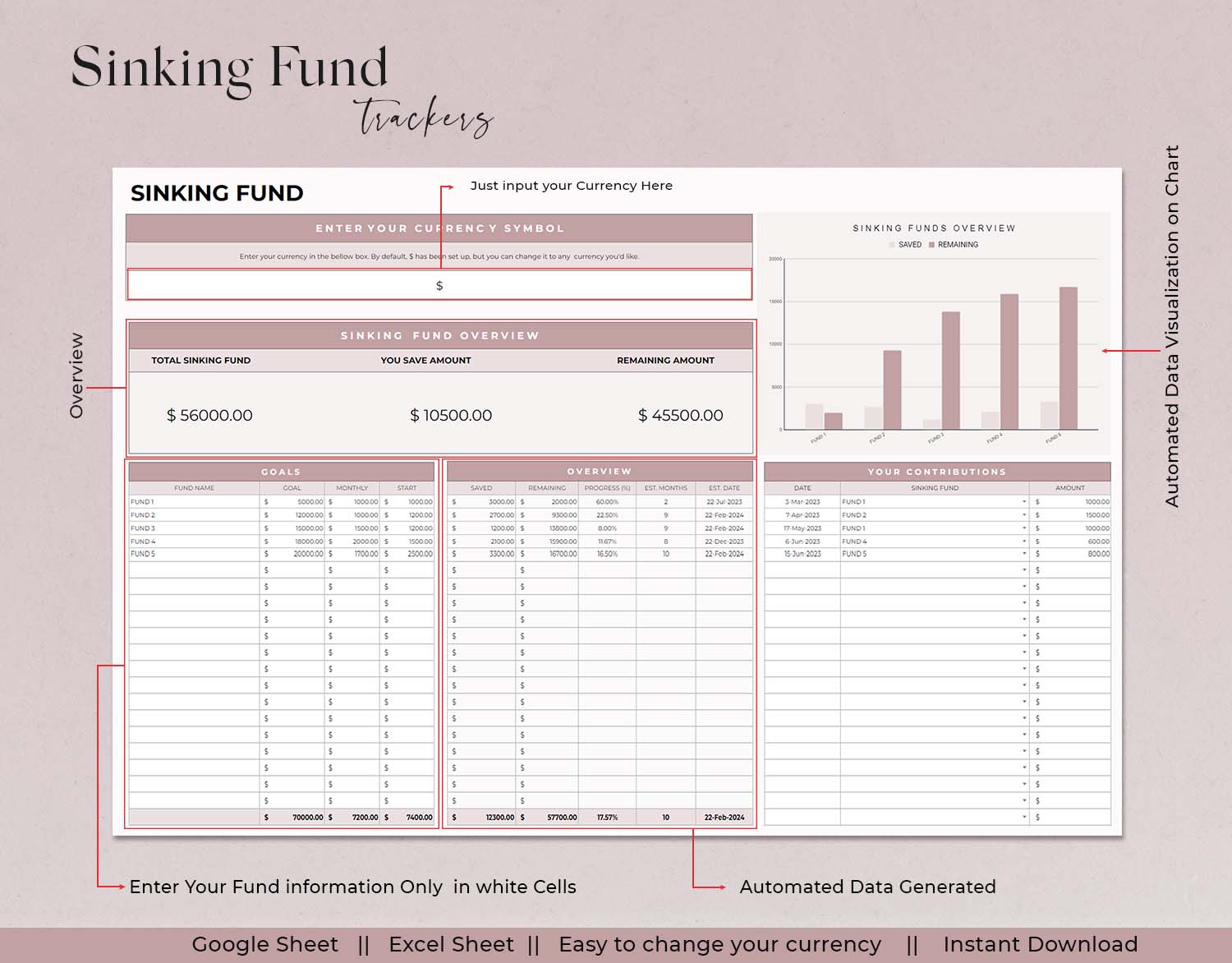Click FUND 5 monthly 1700.00 cell
This screenshot has width=1232, height=963.
coord(352,554)
